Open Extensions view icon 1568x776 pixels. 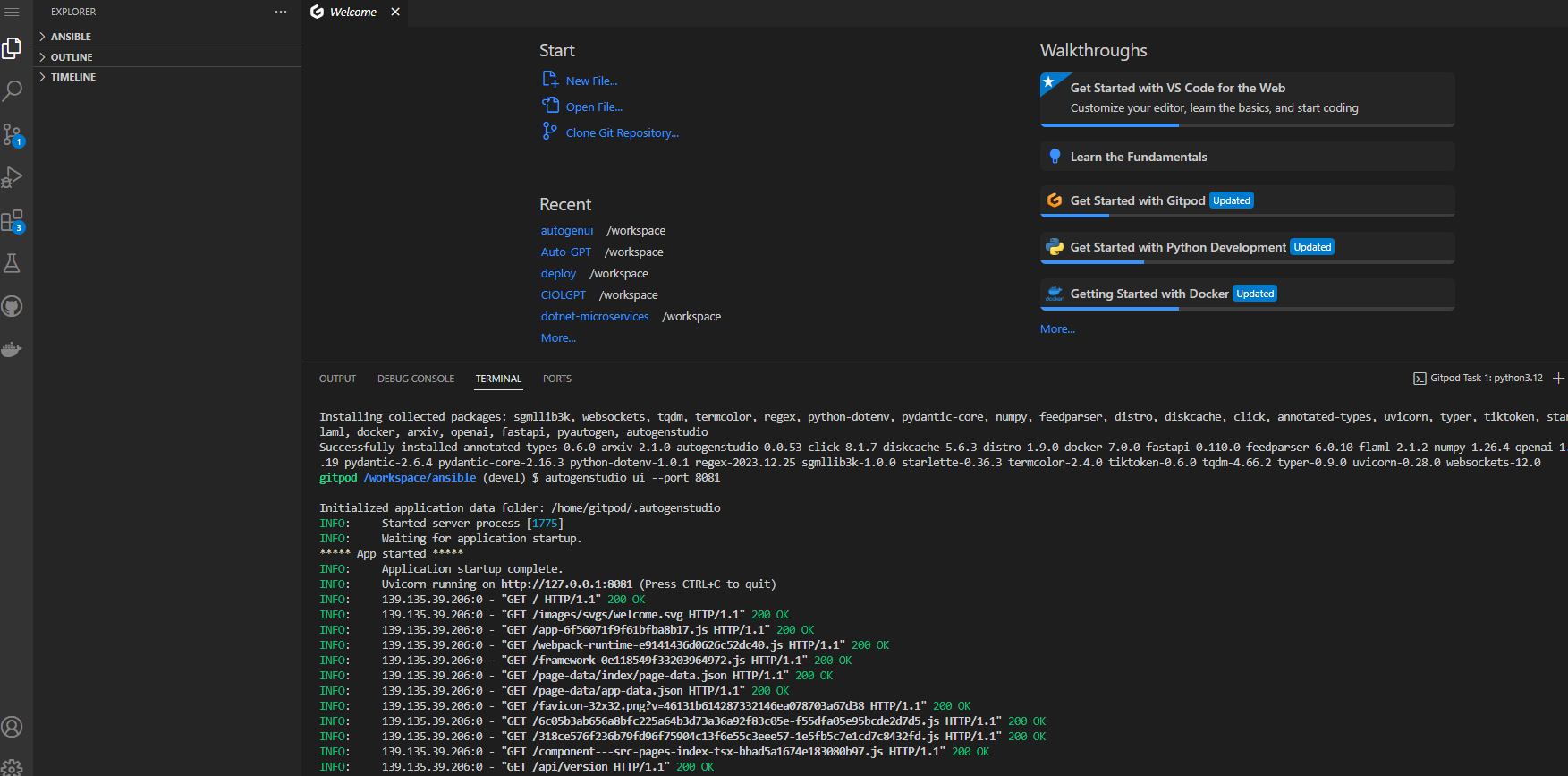coord(13,220)
